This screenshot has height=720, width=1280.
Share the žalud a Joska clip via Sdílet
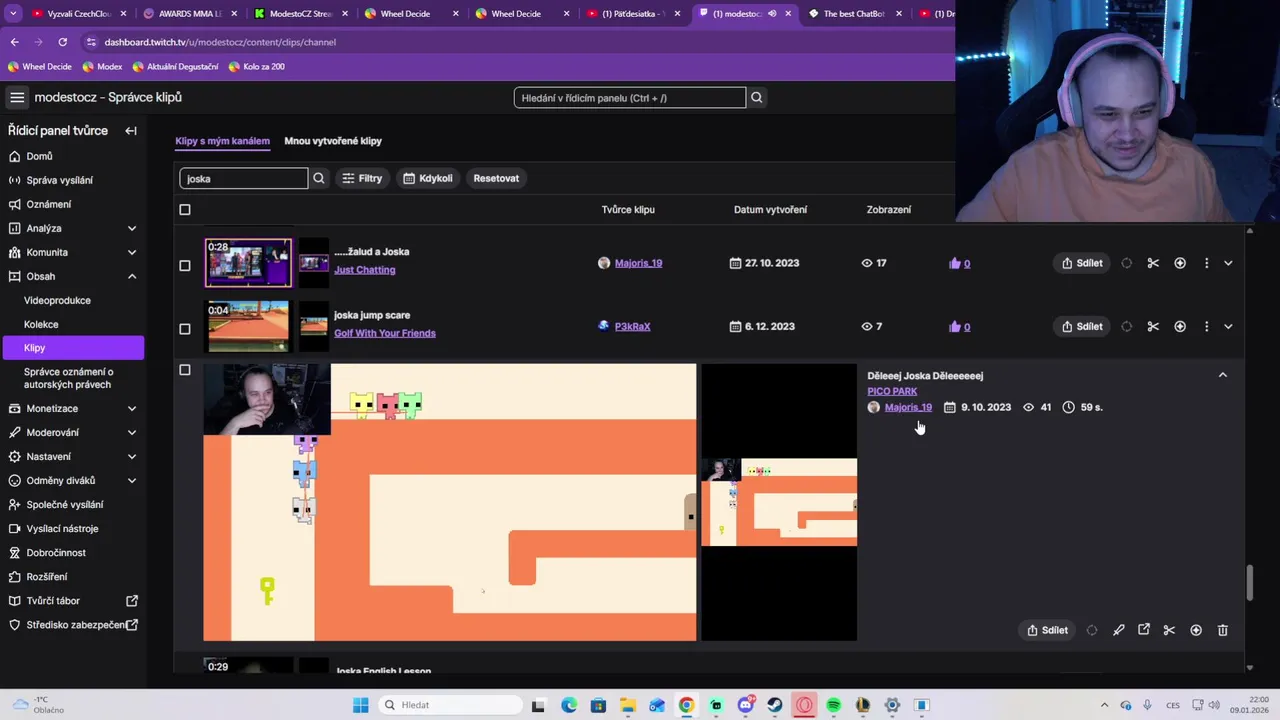click(x=1081, y=263)
